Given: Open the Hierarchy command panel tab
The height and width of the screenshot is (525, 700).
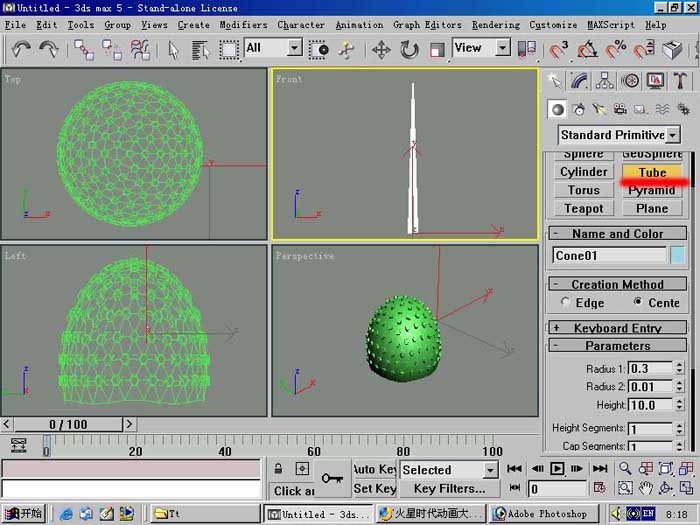Looking at the screenshot, I should coord(604,81).
